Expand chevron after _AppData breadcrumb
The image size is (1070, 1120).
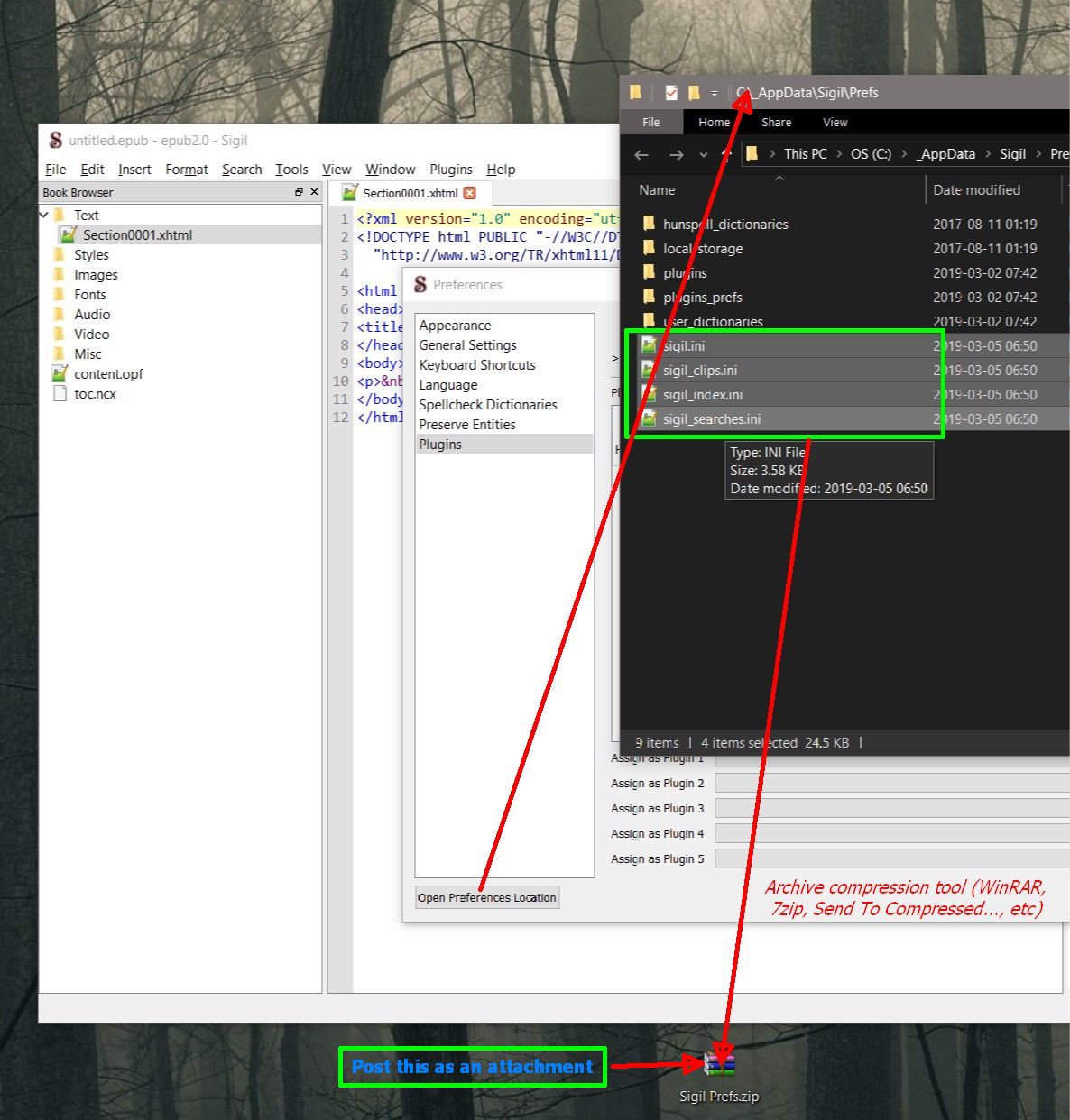(x=988, y=154)
